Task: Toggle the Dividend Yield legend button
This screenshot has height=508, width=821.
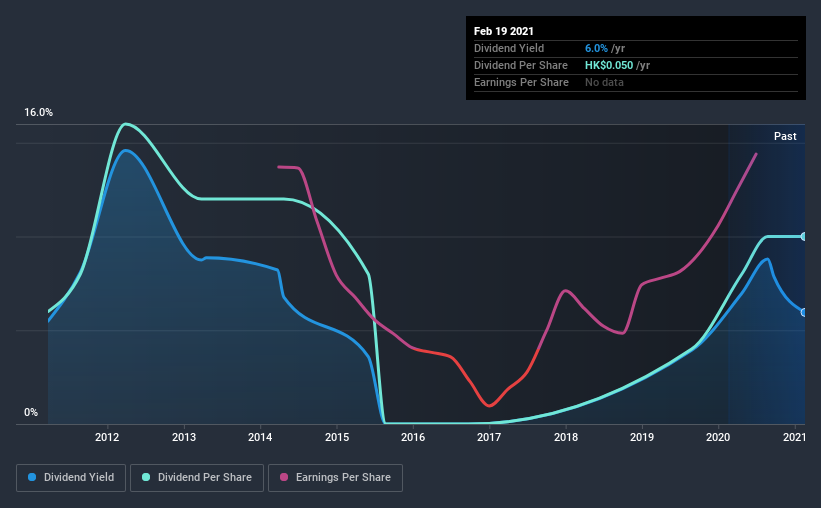Action: pyautogui.click(x=71, y=478)
